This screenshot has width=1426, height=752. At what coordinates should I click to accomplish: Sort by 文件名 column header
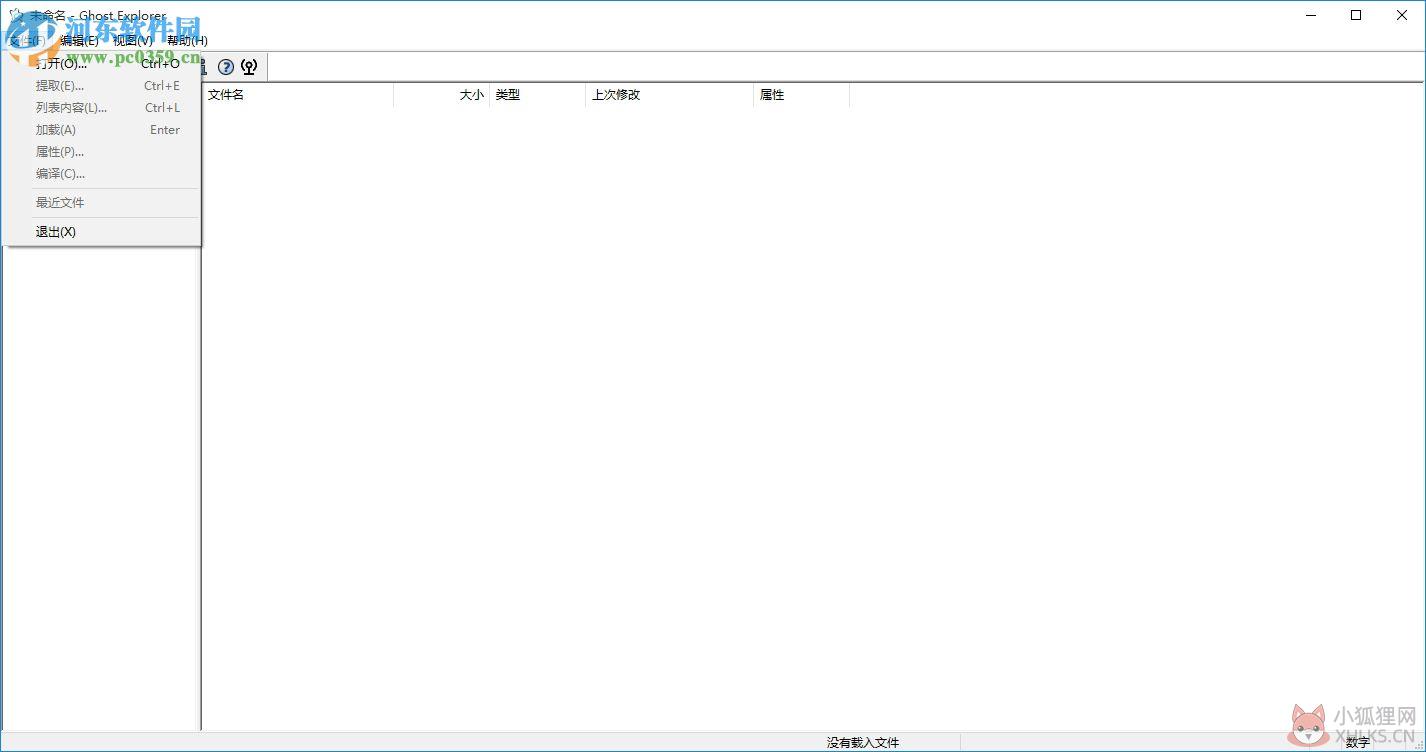tap(298, 95)
